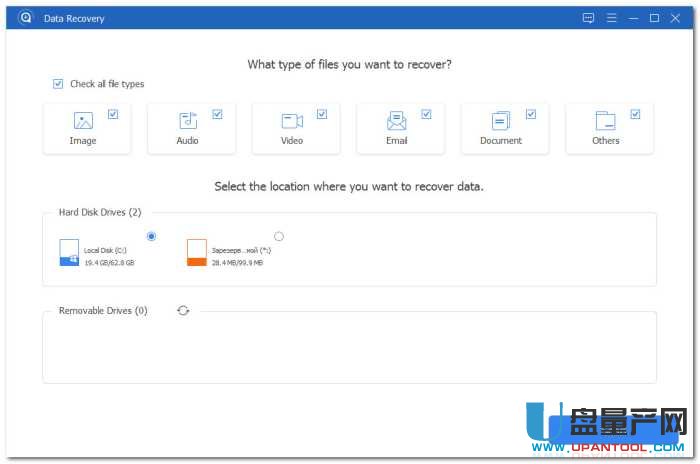Image resolution: width=700 pixels, height=464 pixels.
Task: Open the hamburger menu in title bar
Action: 611,18
